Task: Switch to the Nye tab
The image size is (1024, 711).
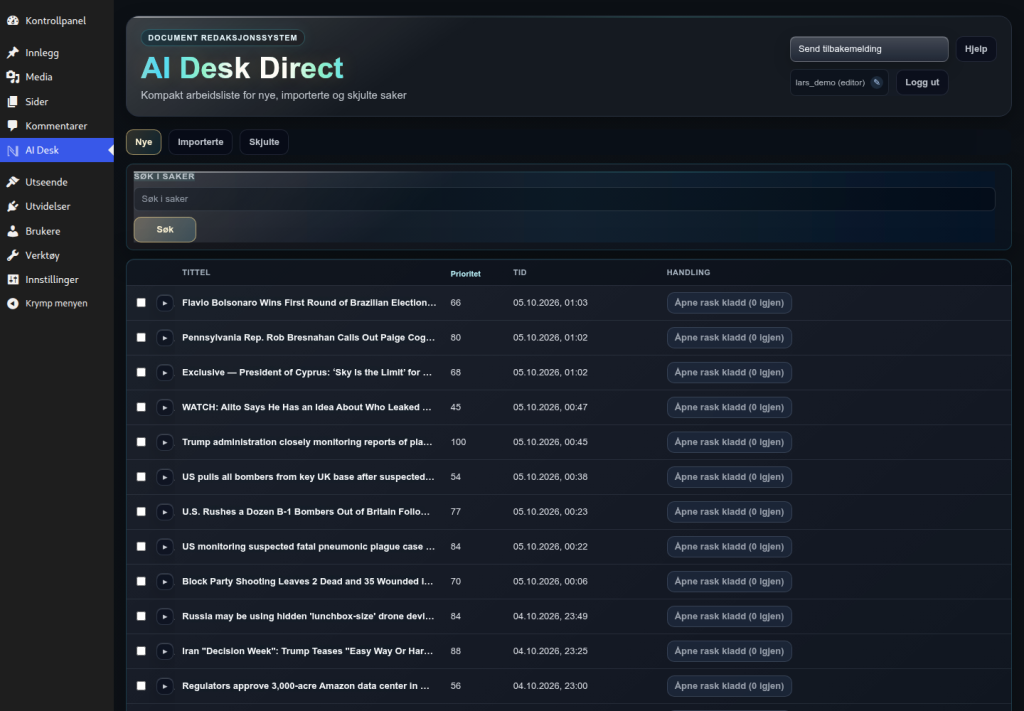Action: click(144, 142)
